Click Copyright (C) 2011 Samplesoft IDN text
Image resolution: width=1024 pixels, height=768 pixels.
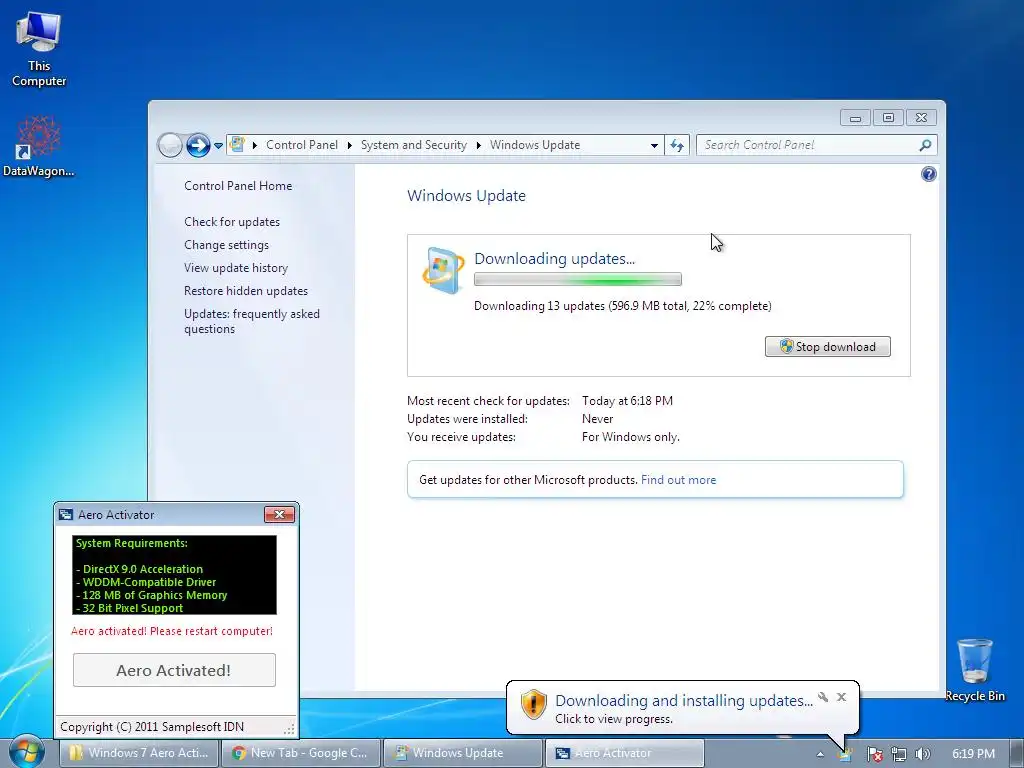click(152, 726)
